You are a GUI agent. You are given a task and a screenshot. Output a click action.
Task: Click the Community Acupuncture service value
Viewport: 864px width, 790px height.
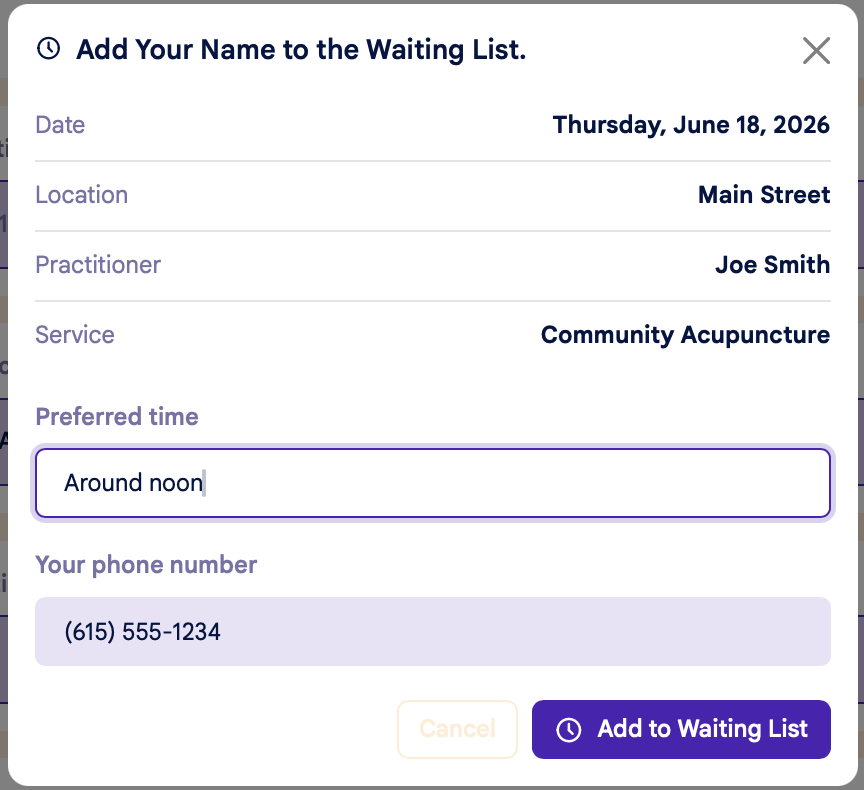(x=685, y=335)
